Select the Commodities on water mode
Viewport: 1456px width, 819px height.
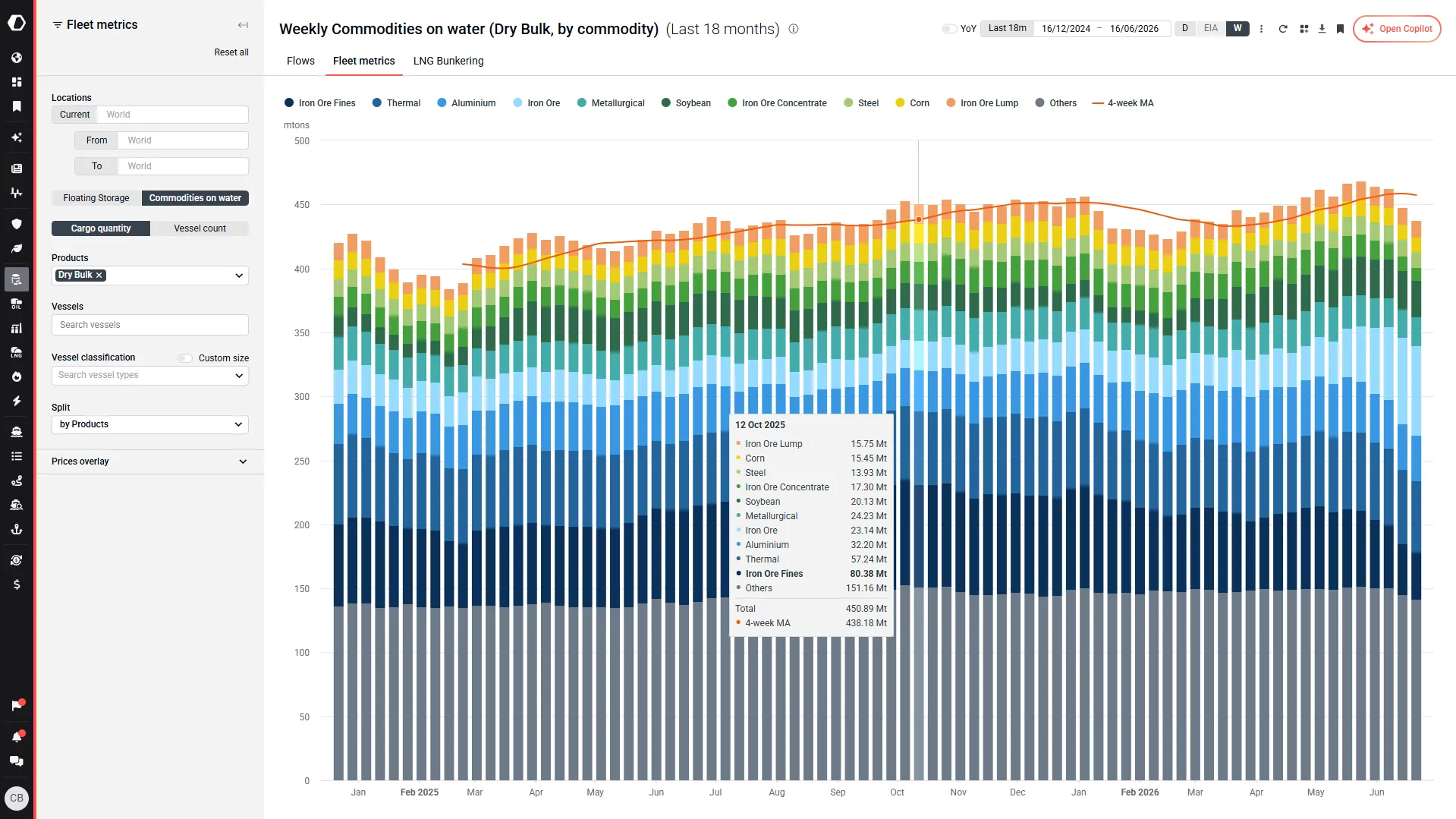tap(195, 198)
